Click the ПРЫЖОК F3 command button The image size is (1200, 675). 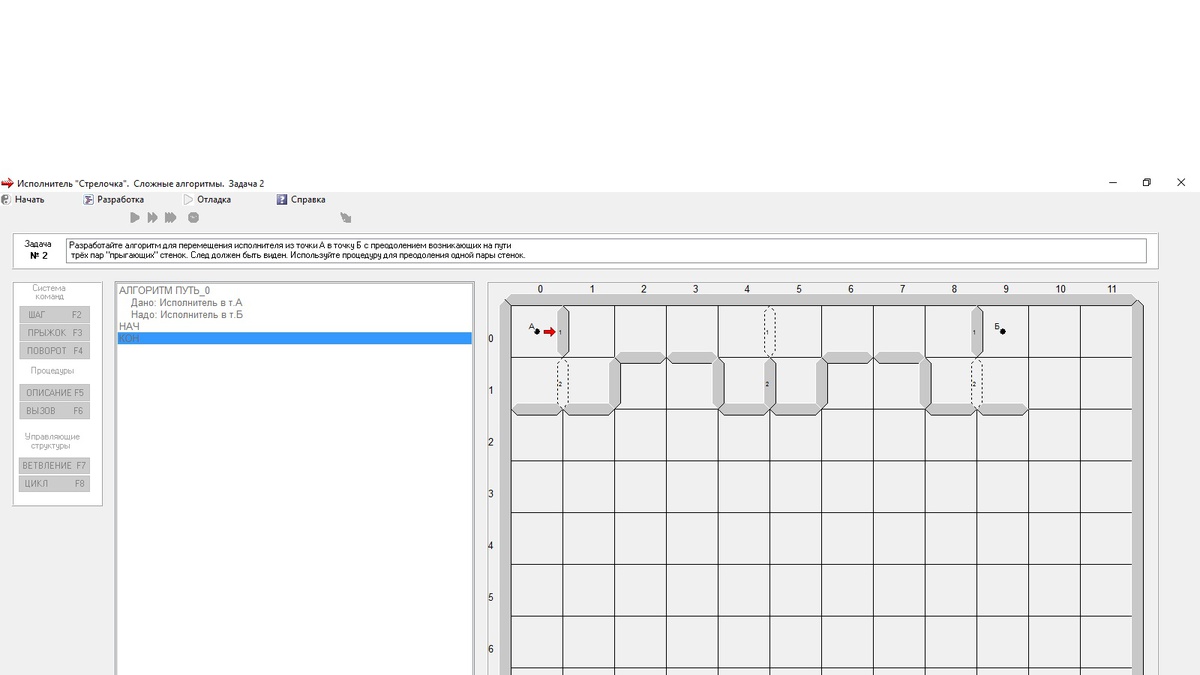(54, 333)
